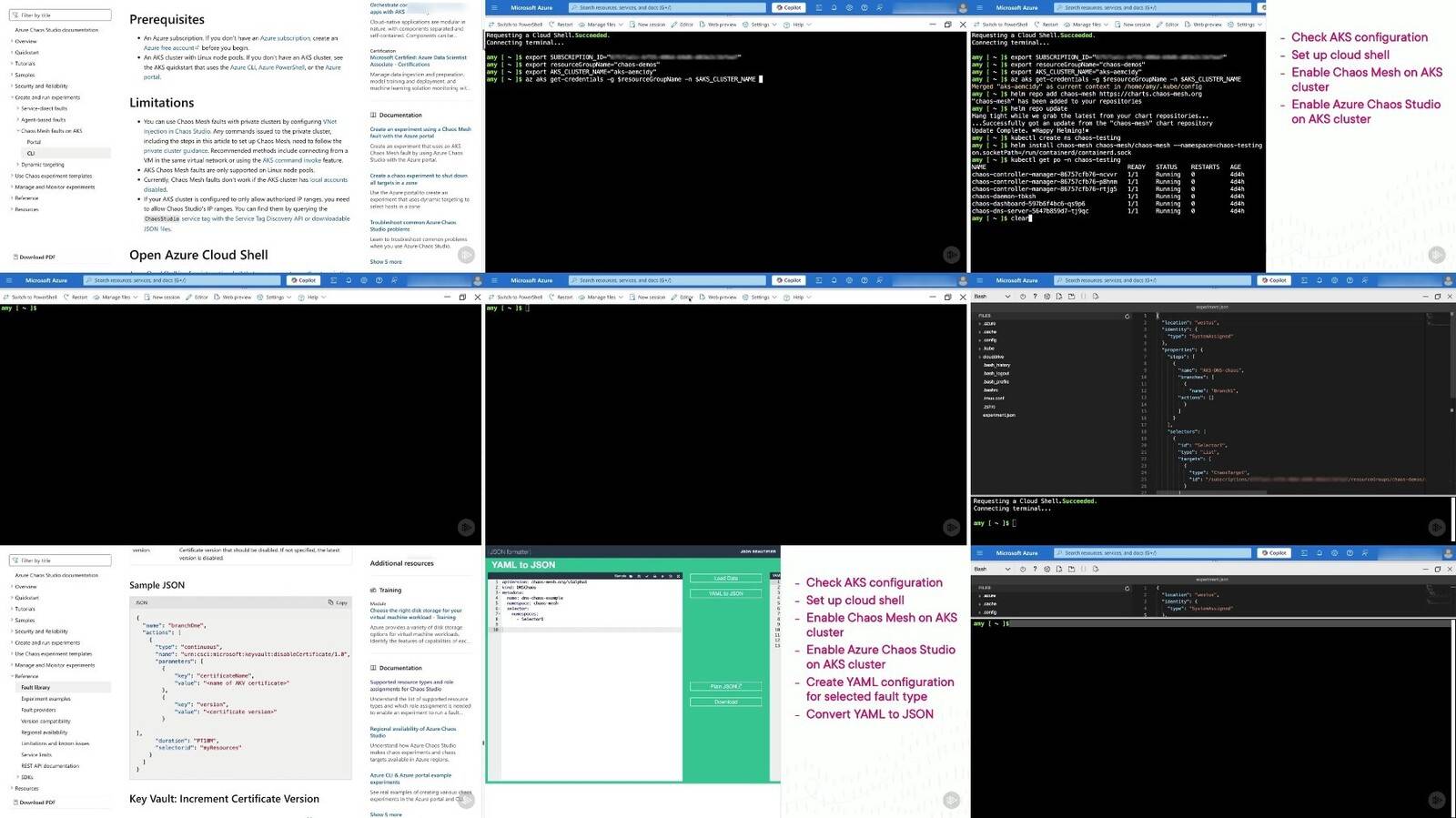Select .bashrc file in editor file tree
This screenshot has height=818, width=1456.
991,390
